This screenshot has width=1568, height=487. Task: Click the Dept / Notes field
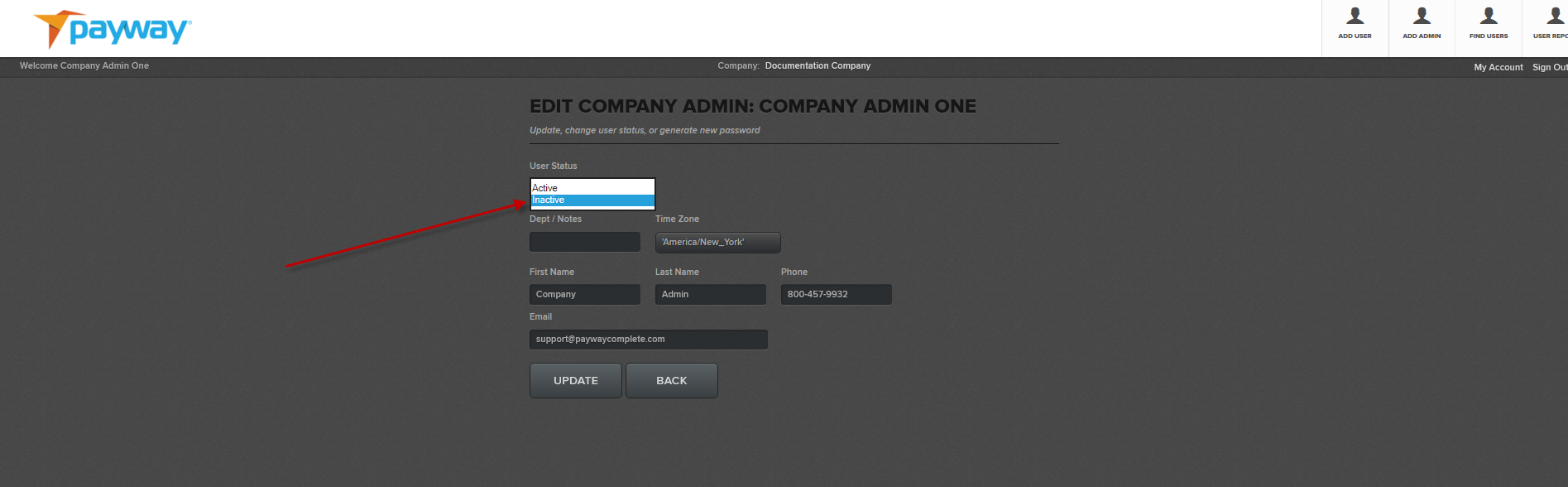point(584,242)
